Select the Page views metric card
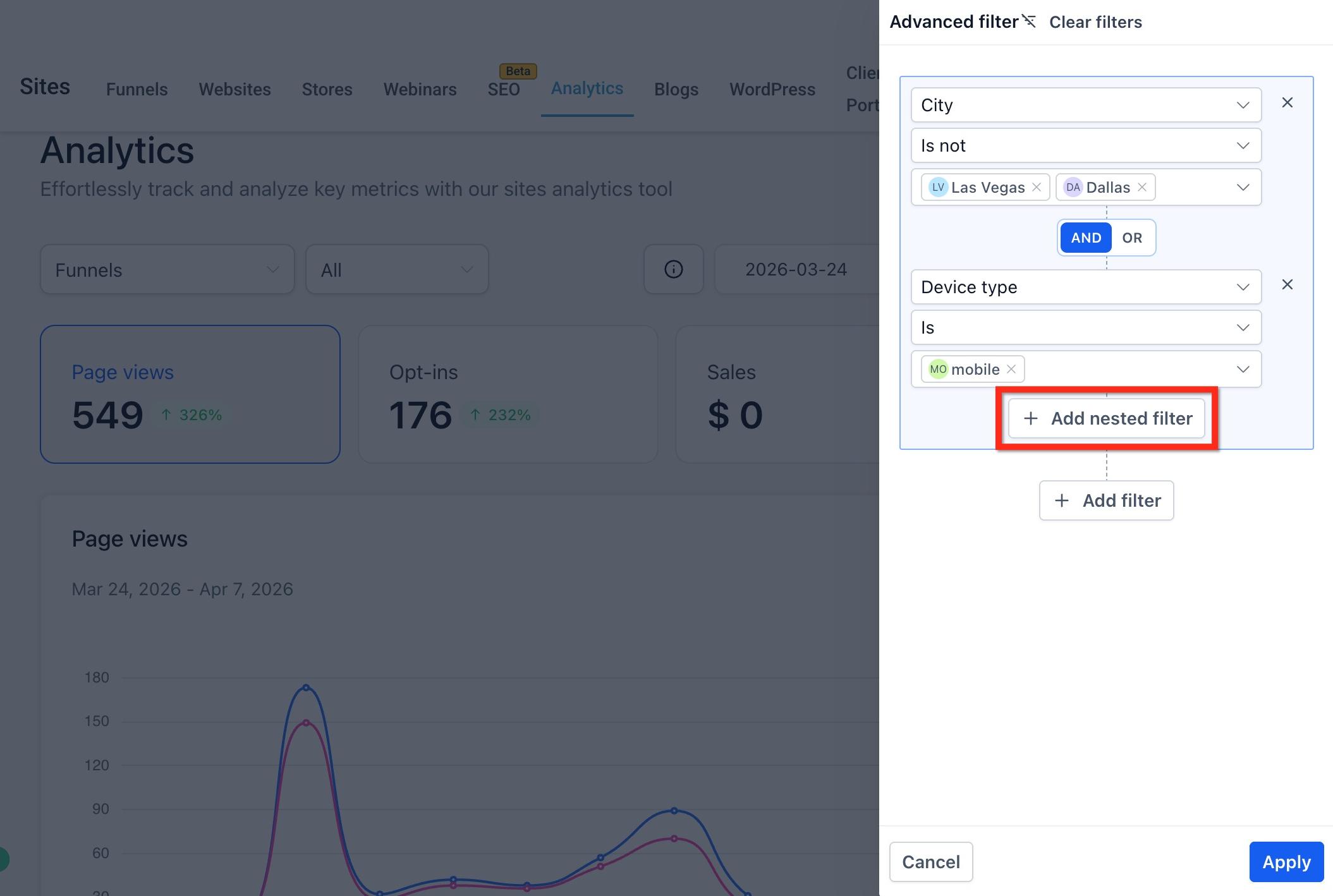 [x=190, y=394]
